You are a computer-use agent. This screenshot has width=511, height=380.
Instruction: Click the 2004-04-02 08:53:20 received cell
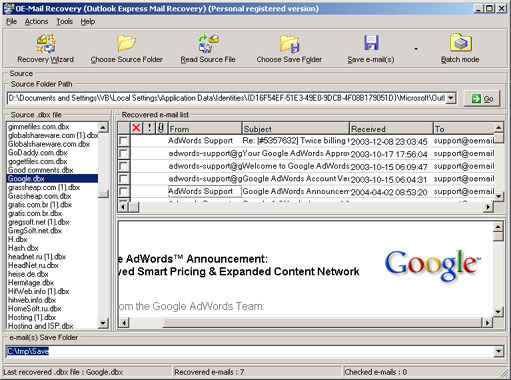click(x=389, y=192)
